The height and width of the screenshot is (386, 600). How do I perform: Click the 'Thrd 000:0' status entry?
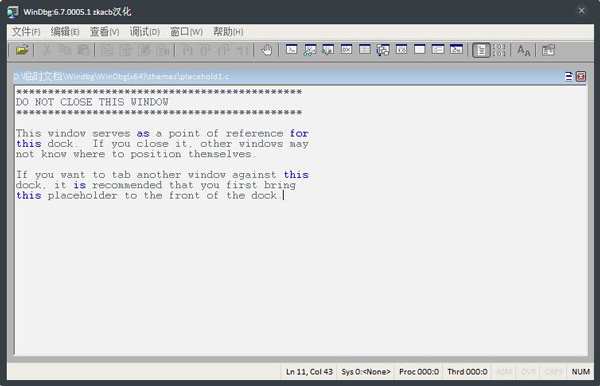click(x=467, y=372)
